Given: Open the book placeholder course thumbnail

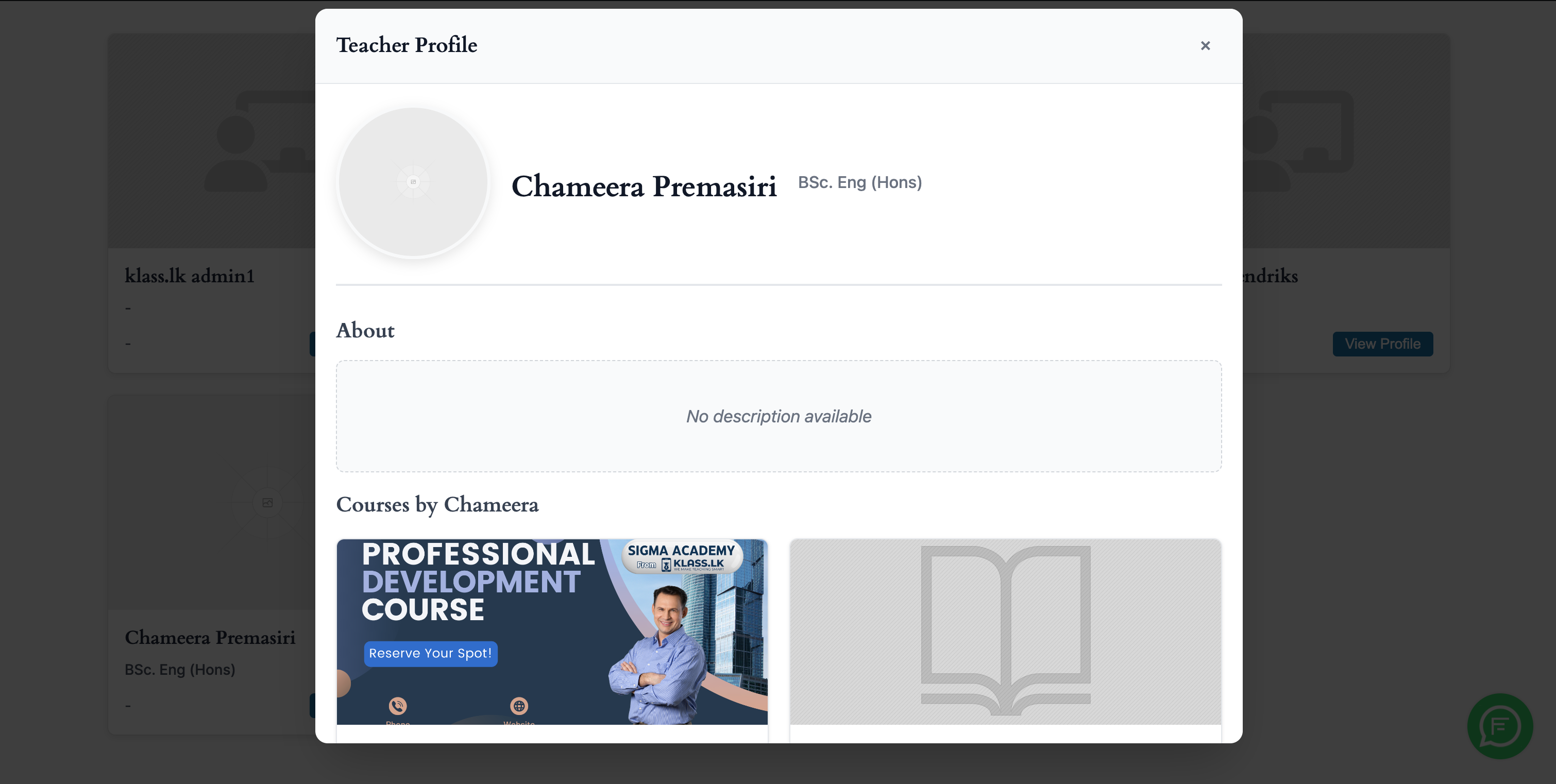Looking at the screenshot, I should pyautogui.click(x=1005, y=631).
